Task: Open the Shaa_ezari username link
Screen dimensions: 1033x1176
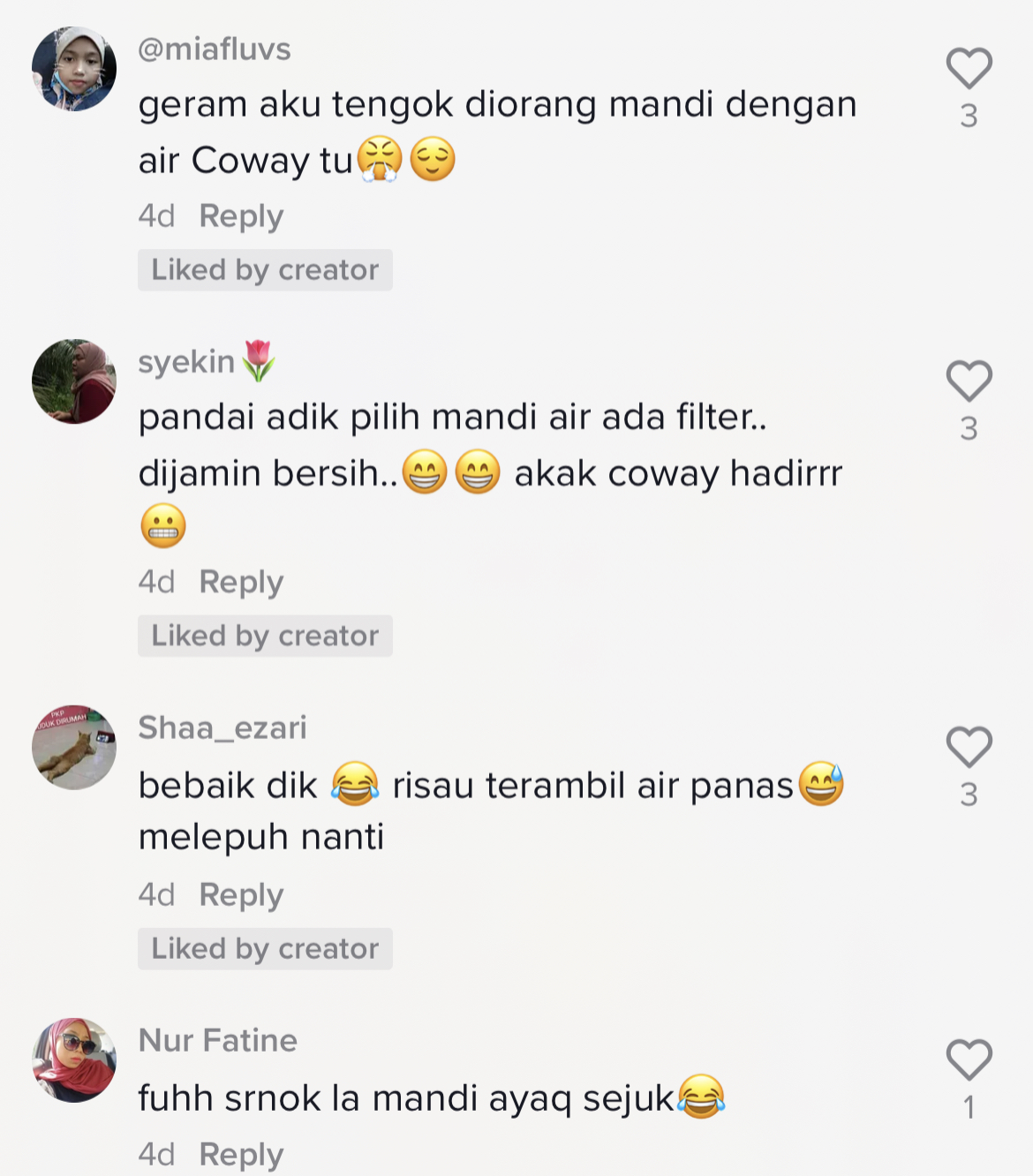Action: 222,728
